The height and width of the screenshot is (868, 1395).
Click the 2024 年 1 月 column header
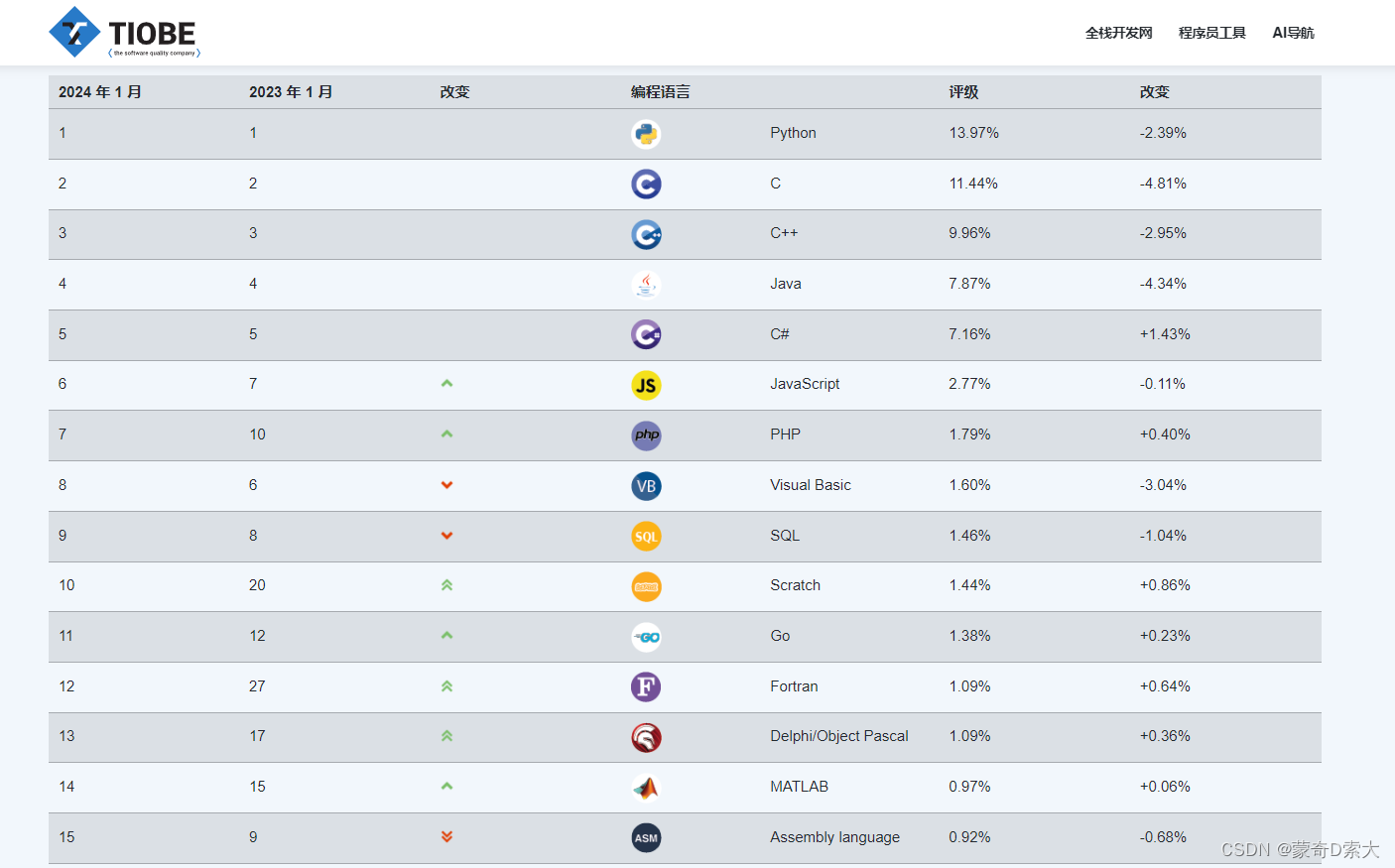point(100,91)
